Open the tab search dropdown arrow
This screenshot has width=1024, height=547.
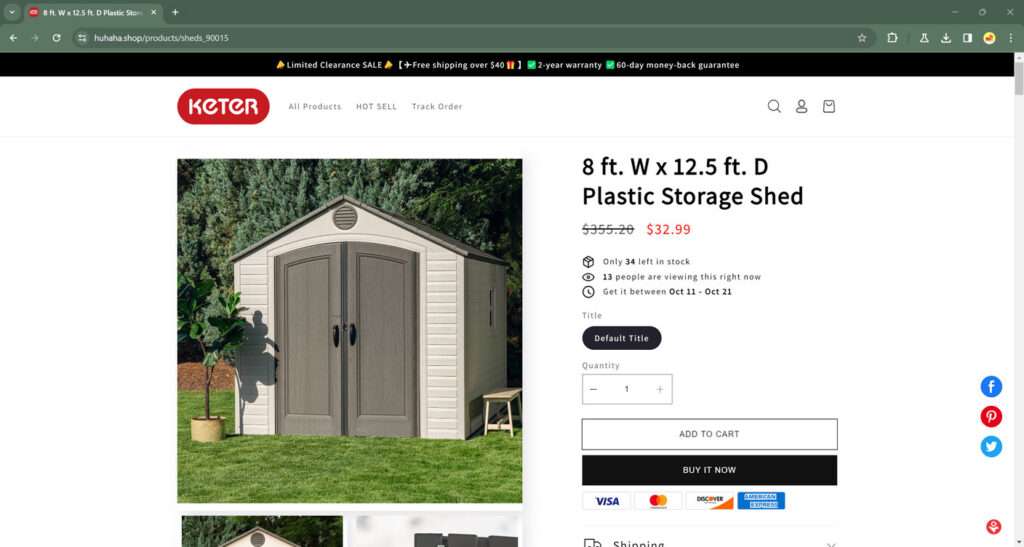point(12,12)
